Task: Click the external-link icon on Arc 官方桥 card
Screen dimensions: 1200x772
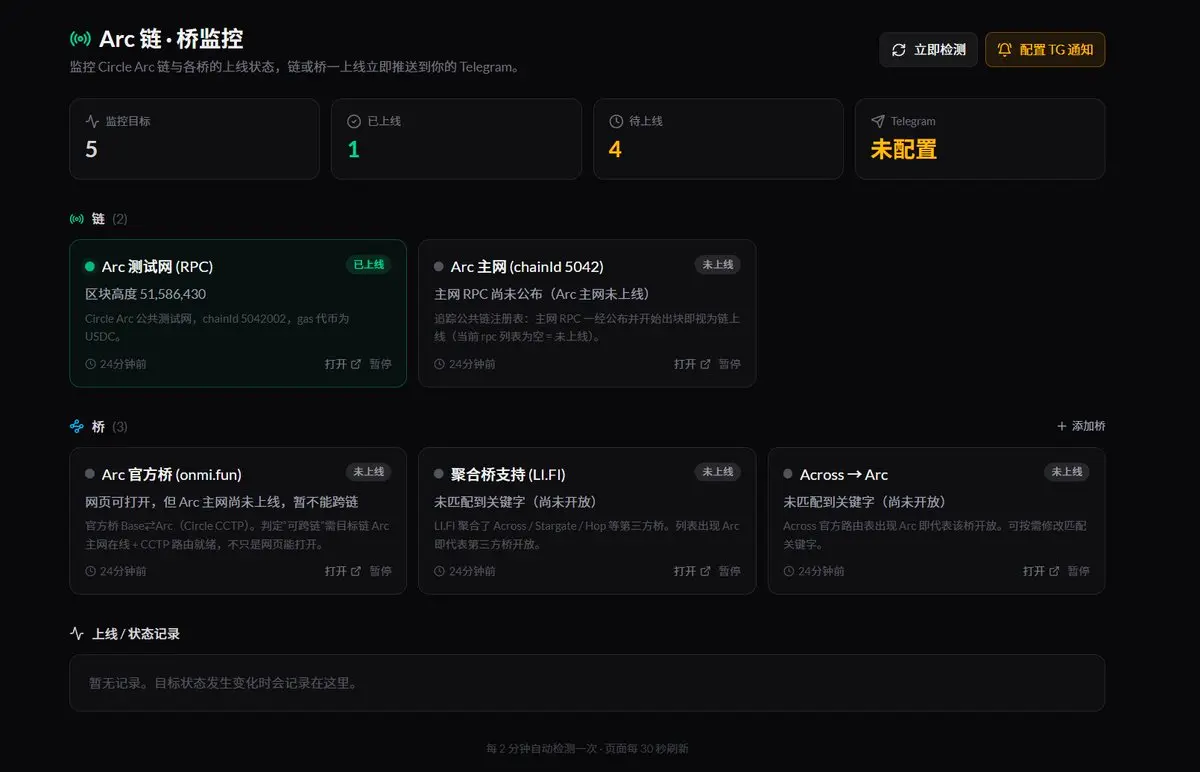Action: point(356,571)
